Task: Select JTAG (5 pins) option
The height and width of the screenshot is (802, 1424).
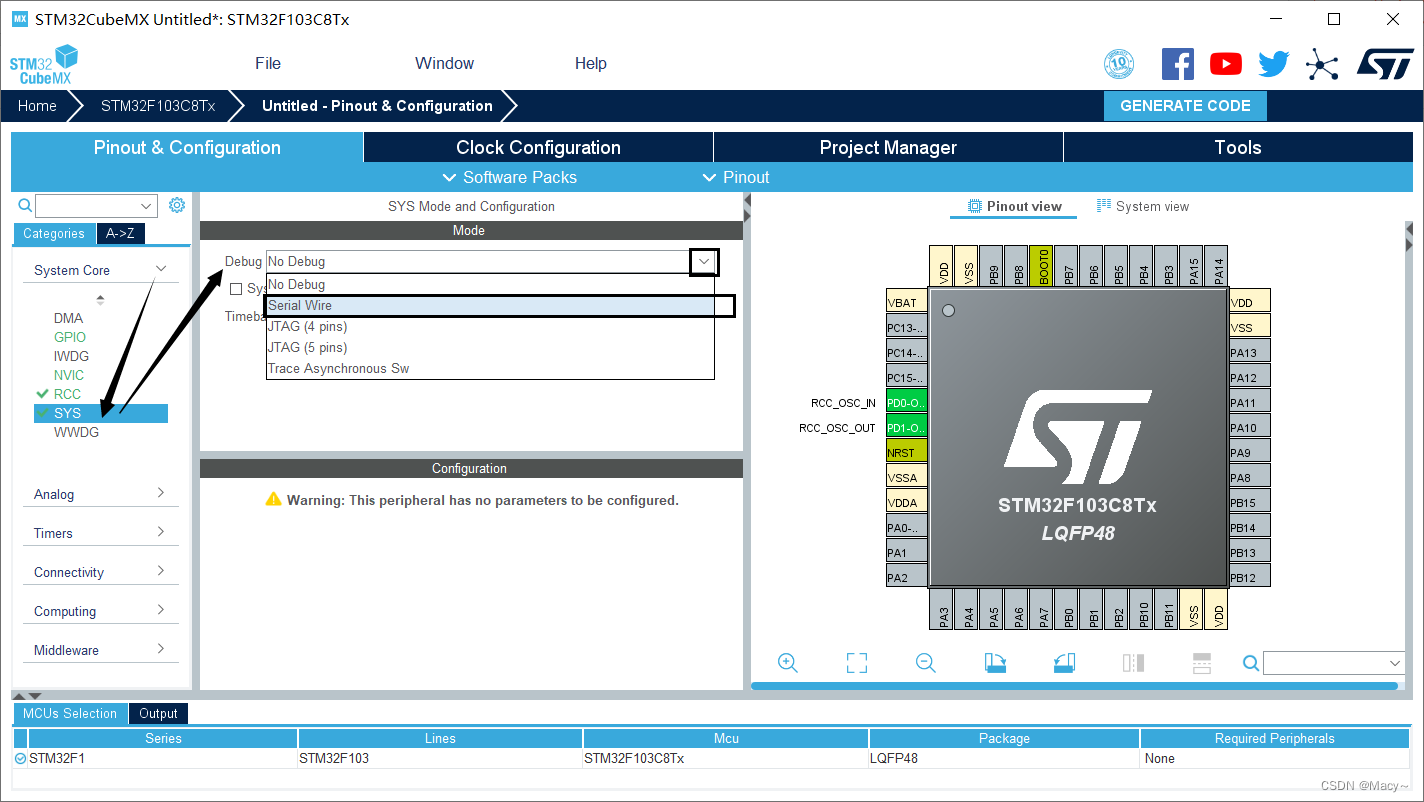Action: (x=490, y=347)
